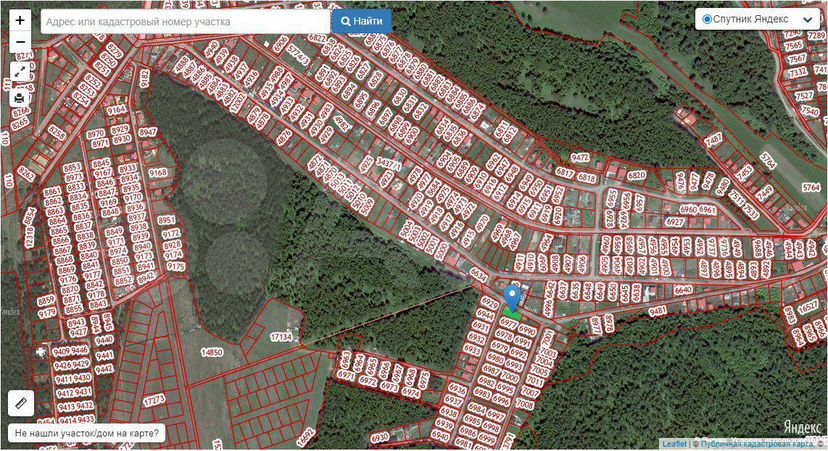Select land parcel 14850
Image resolution: width=828 pixels, height=451 pixels.
click(211, 352)
